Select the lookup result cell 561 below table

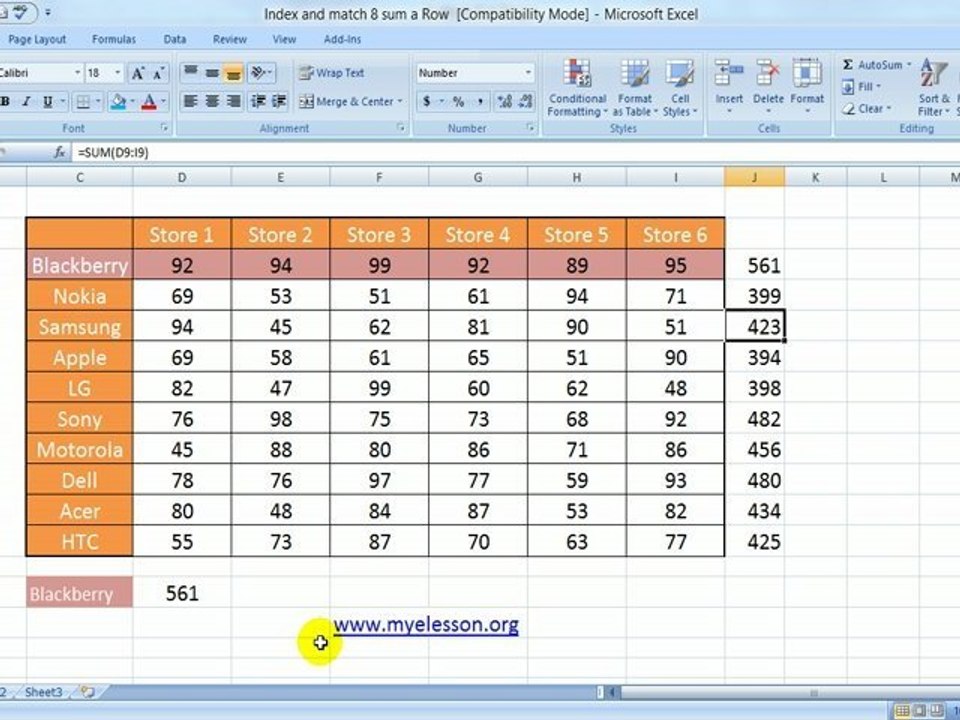[x=182, y=593]
